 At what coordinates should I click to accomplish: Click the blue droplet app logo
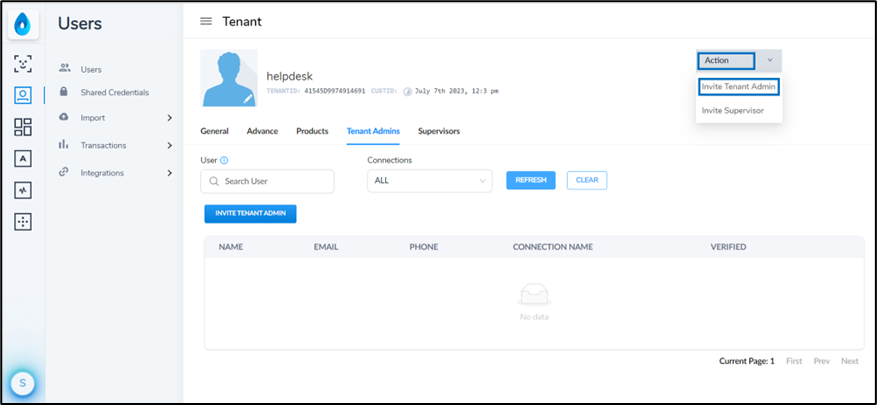click(23, 25)
